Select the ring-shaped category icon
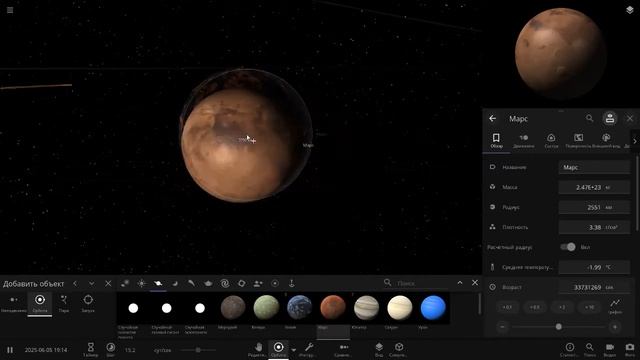This screenshot has width=640, height=360. (x=242, y=283)
